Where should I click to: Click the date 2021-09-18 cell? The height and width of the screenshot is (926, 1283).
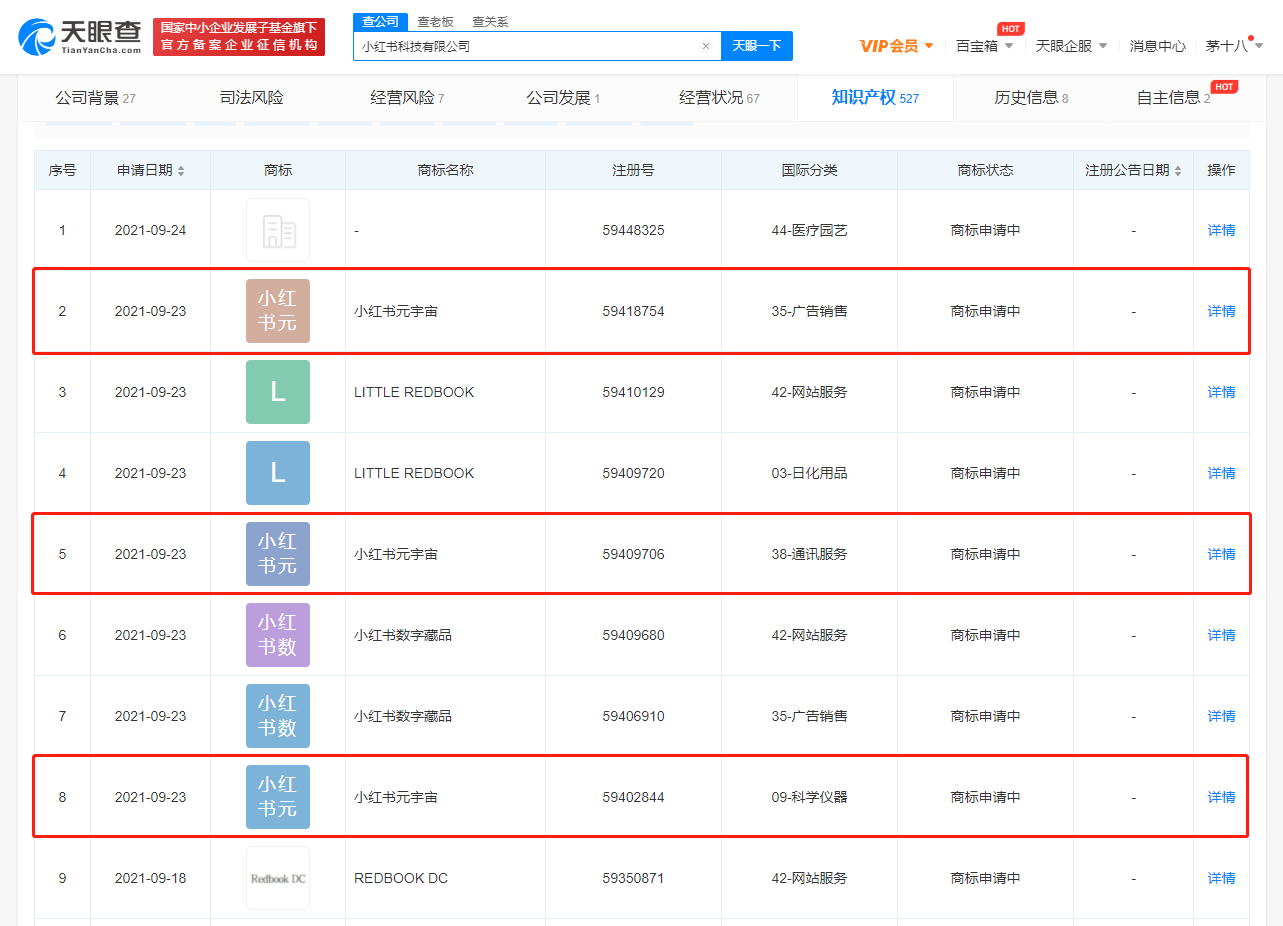coord(150,878)
